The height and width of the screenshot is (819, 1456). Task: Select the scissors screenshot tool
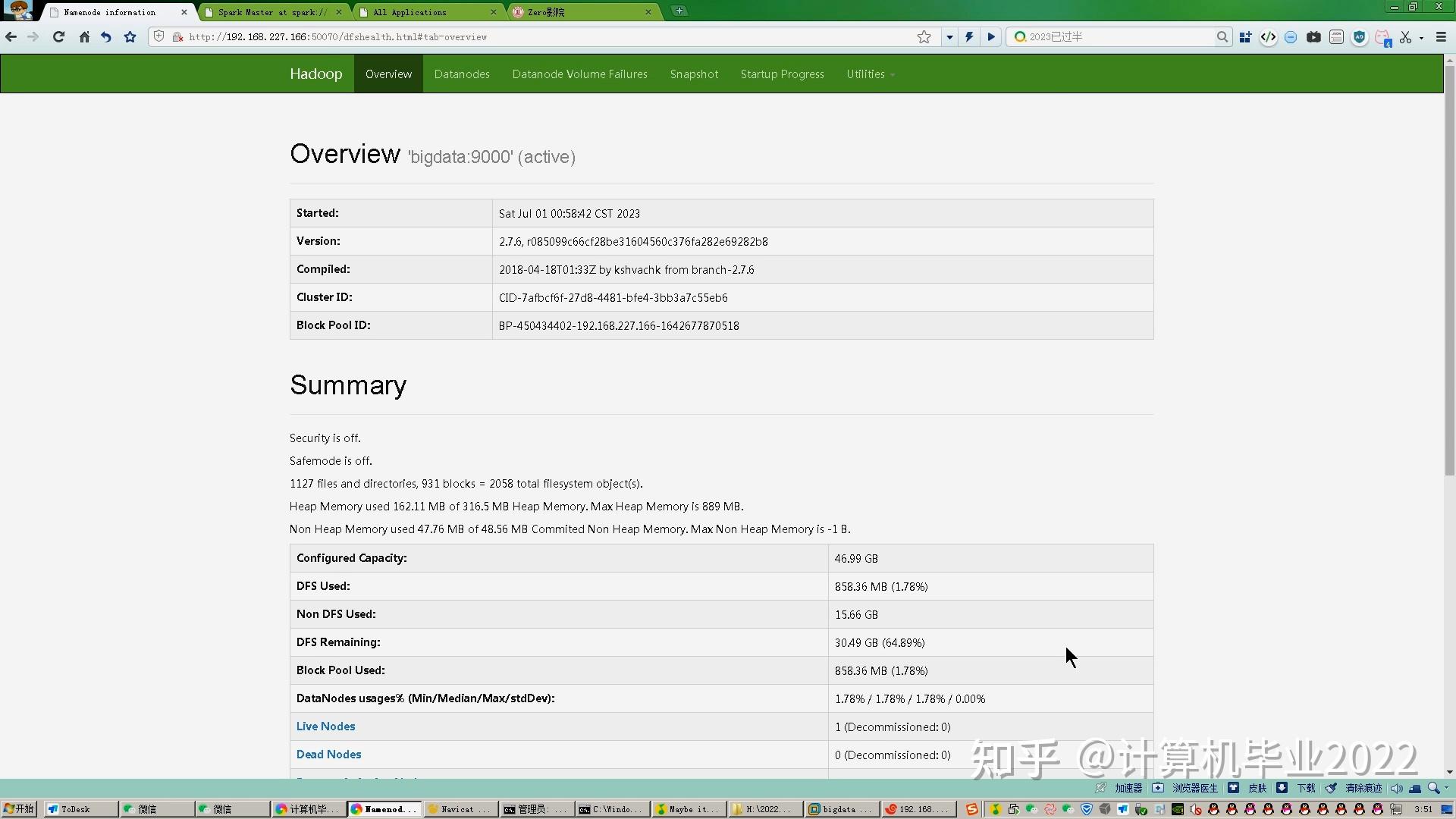[1407, 36]
